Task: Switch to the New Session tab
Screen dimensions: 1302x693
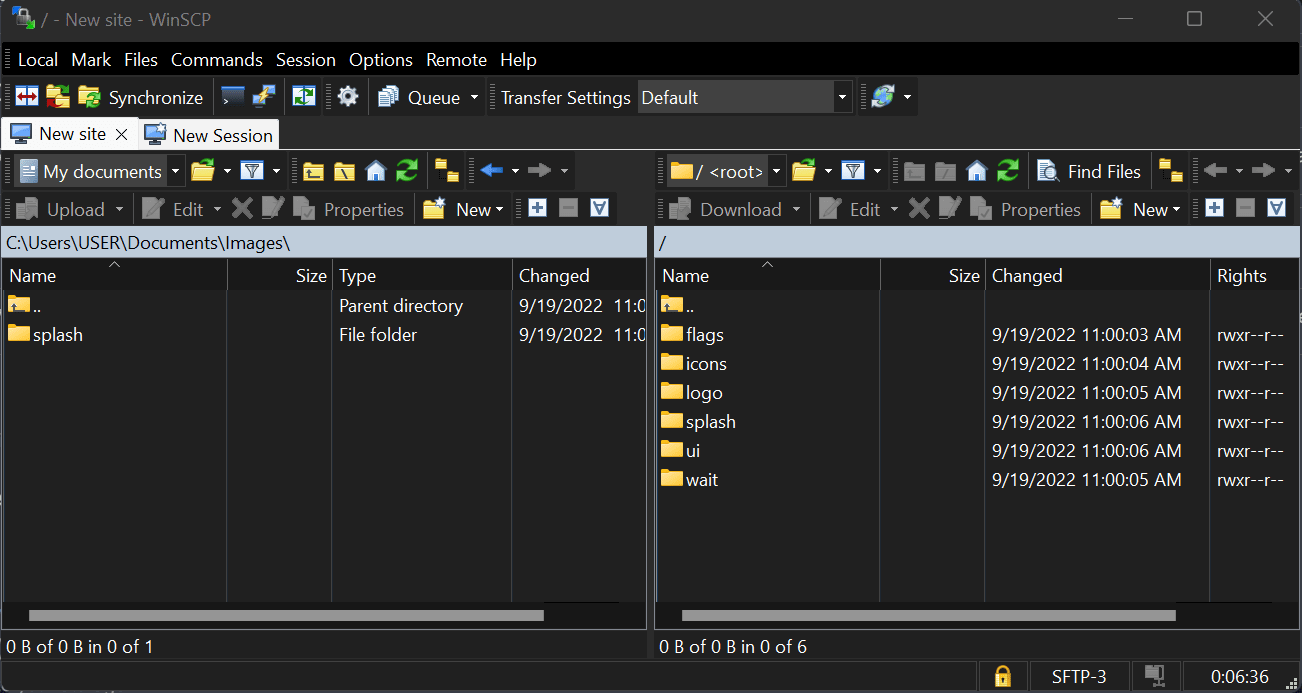Action: 209,135
